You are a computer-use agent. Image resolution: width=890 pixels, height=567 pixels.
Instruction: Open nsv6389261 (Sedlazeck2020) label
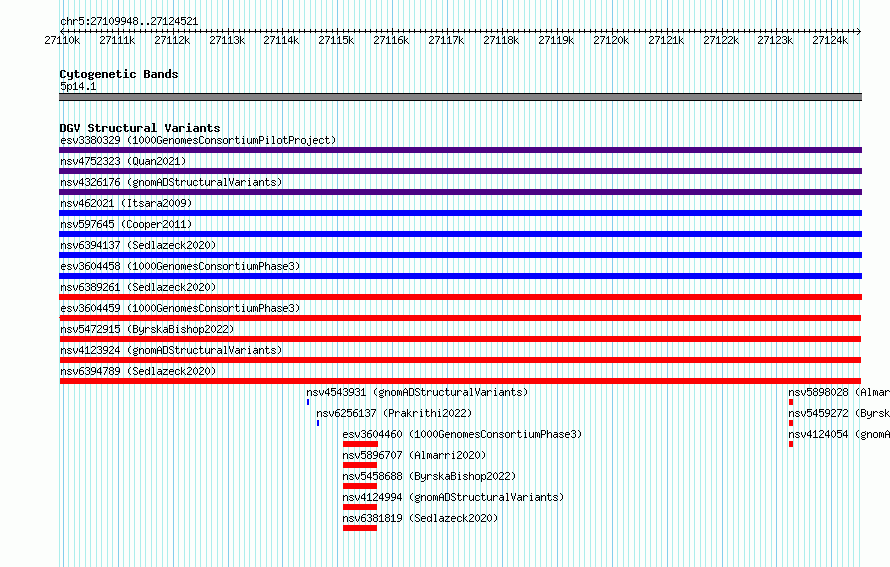pyautogui.click(x=138, y=287)
